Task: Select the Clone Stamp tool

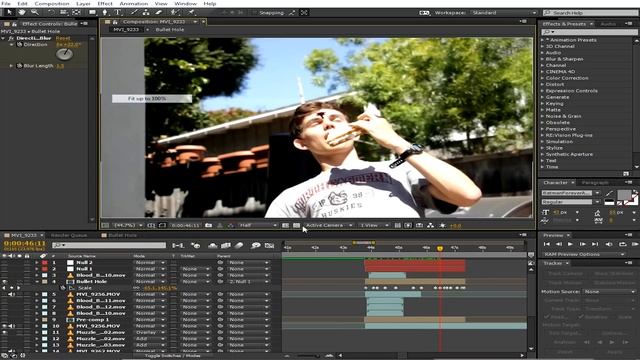Action: coord(146,13)
